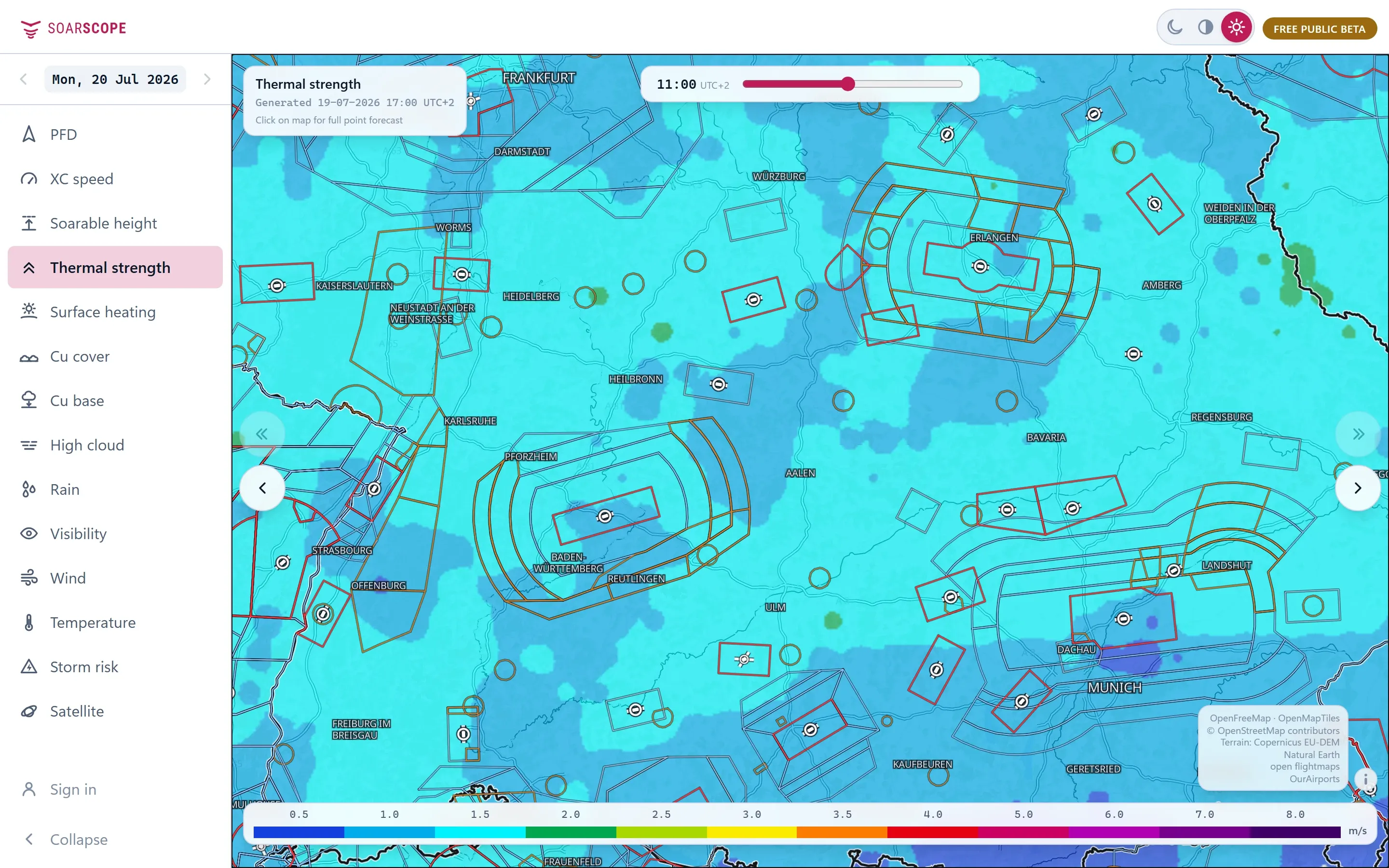This screenshot has height=868, width=1389.
Task: Click the HEILBRONN map label
Action: click(635, 380)
